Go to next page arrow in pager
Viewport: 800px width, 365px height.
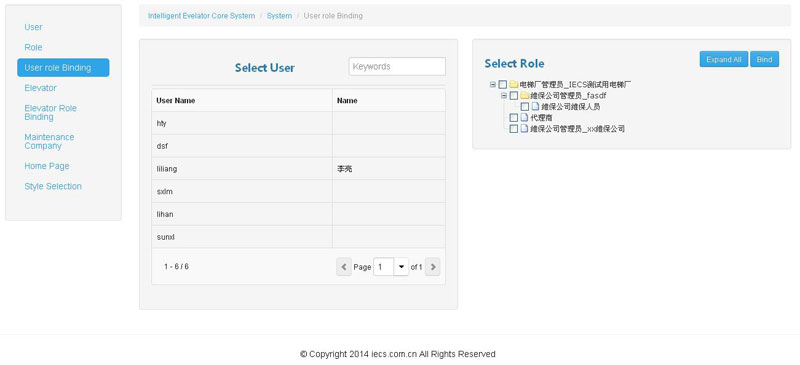click(x=433, y=266)
